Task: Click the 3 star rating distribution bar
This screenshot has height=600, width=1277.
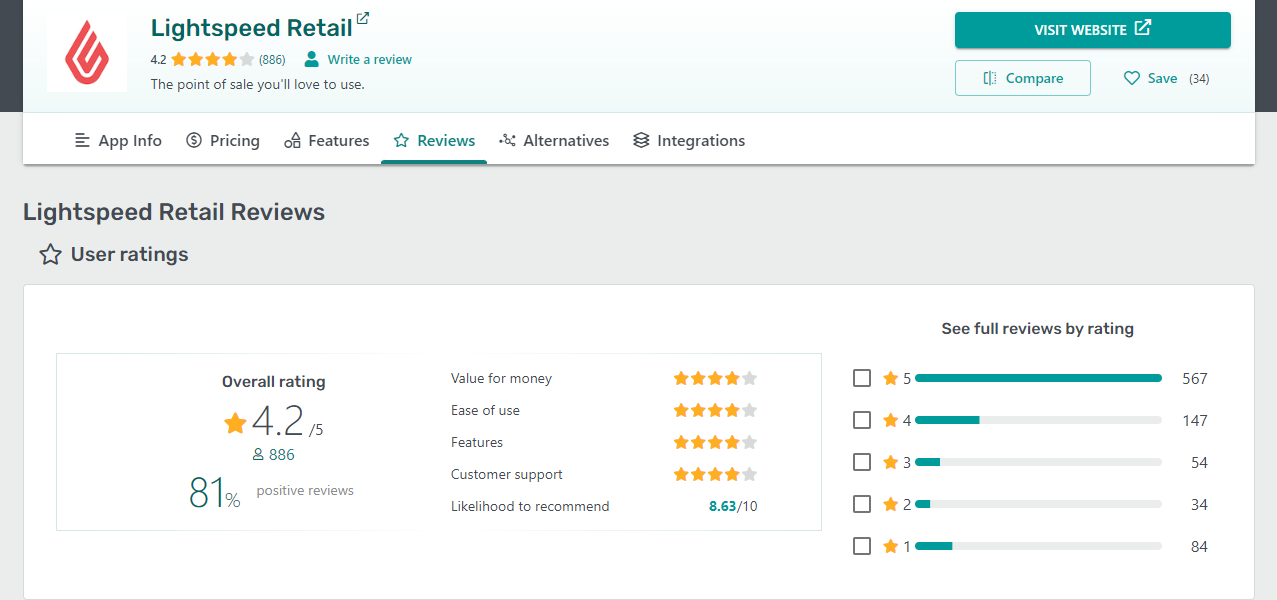Action: pyautogui.click(x=1038, y=462)
